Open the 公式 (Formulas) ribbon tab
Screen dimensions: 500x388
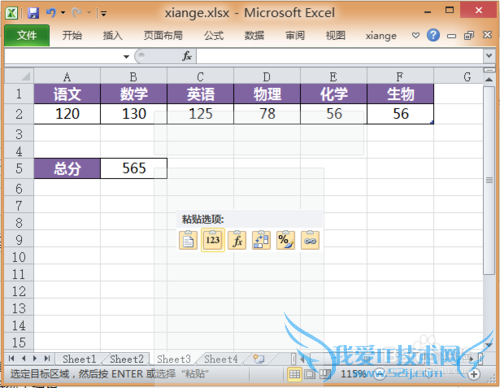pos(214,35)
